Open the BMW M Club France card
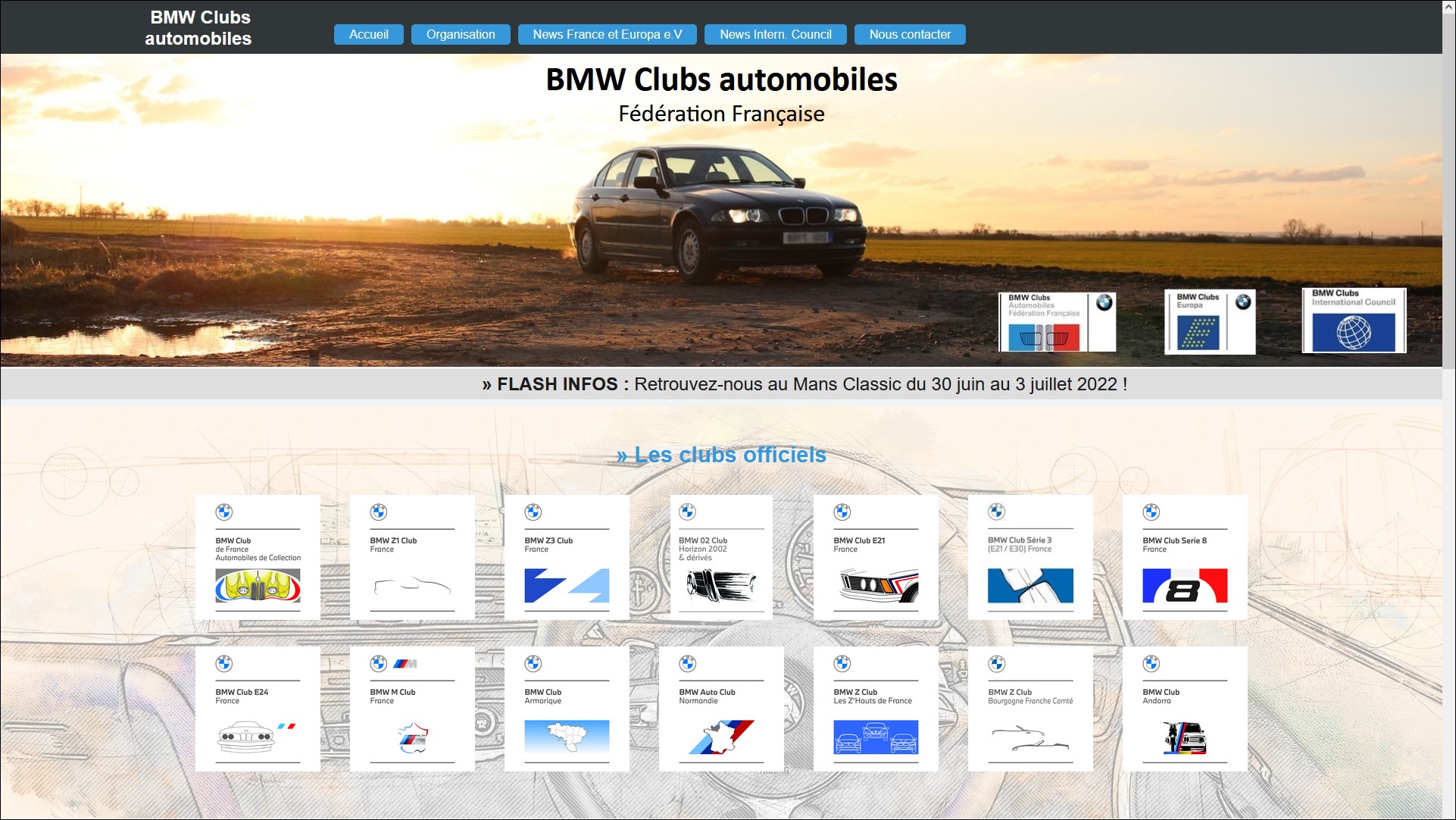The width and height of the screenshot is (1456, 820). (x=412, y=709)
